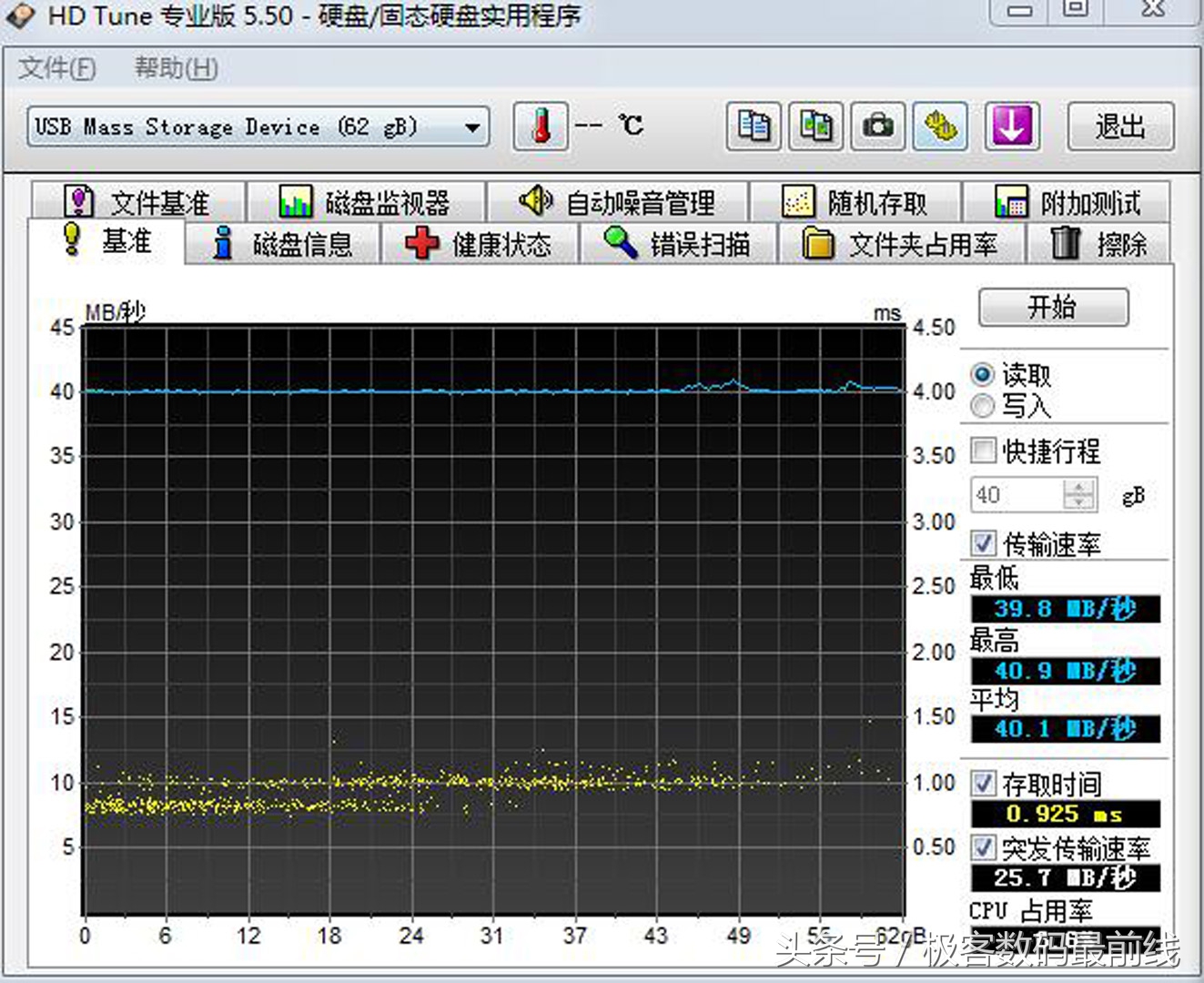Open the USB Mass Storage Device dropdown
This screenshot has height=983, width=1204.
pos(472,127)
